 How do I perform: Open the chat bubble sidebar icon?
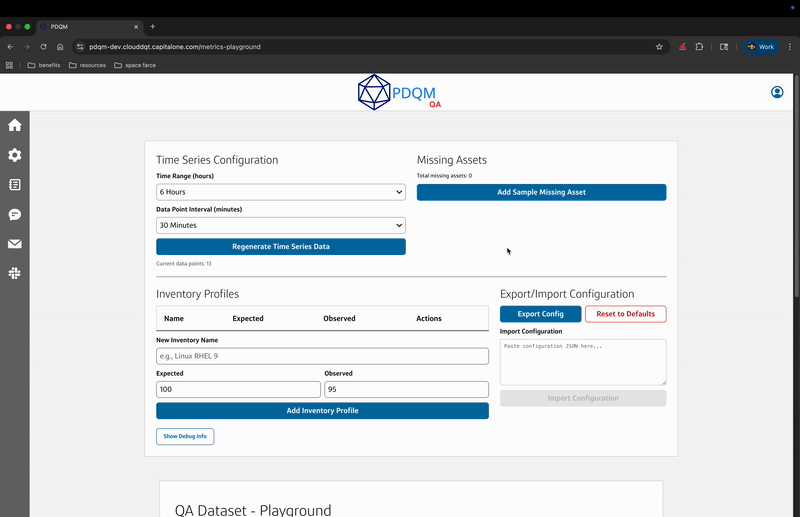(15, 215)
